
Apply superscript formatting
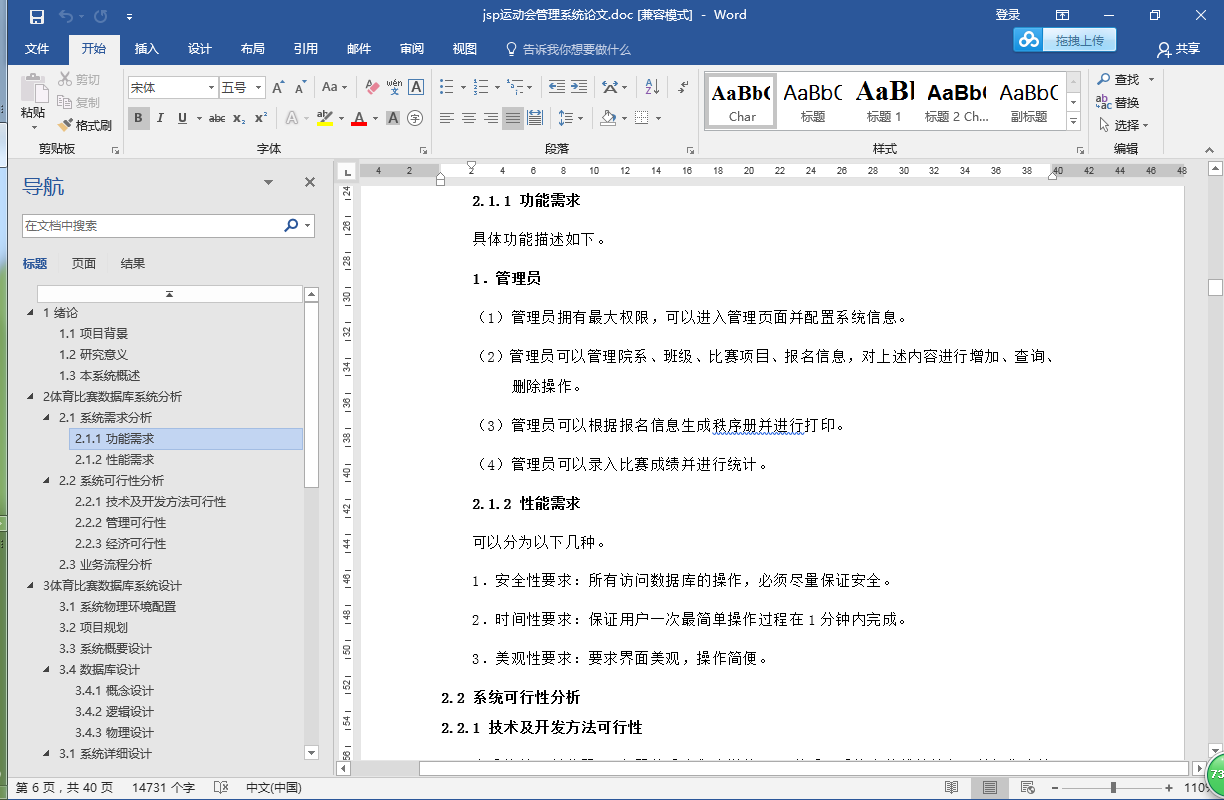tap(260, 118)
